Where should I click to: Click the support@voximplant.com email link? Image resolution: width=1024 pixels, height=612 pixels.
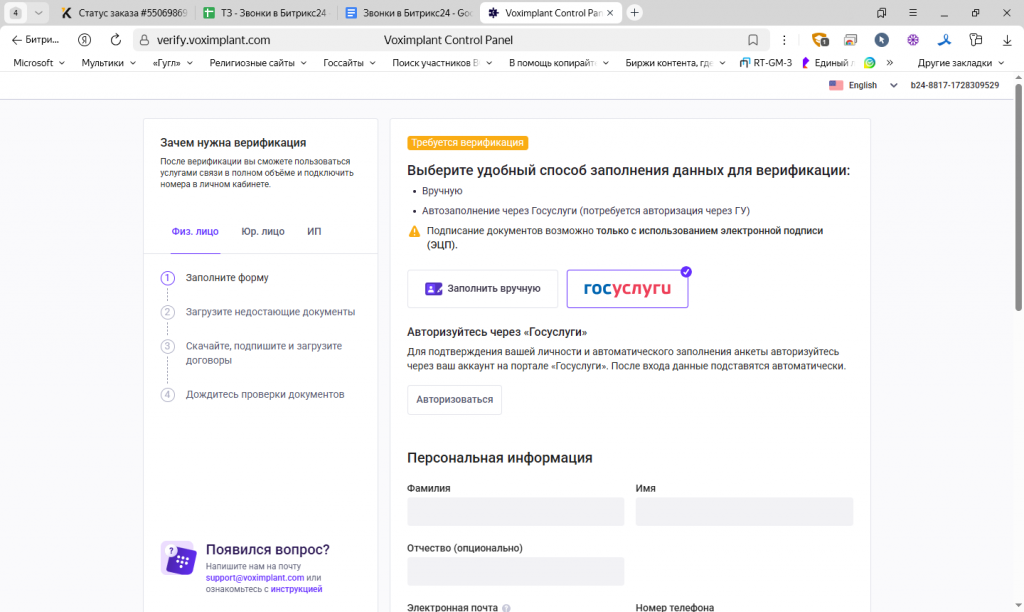pos(255,578)
